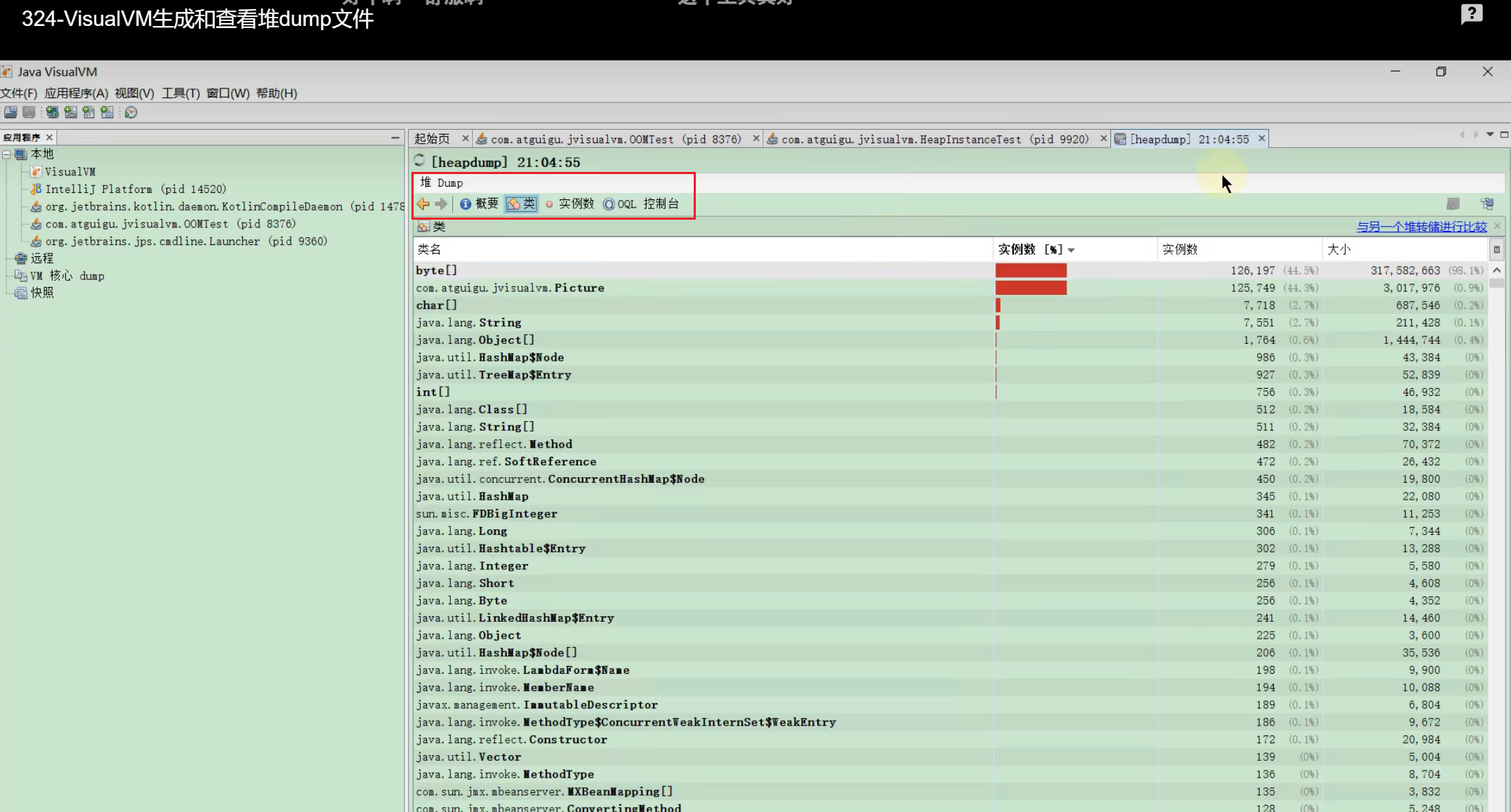The image size is (1511, 812).
Task: Click second 实例数 column header
Action: pos(1240,249)
